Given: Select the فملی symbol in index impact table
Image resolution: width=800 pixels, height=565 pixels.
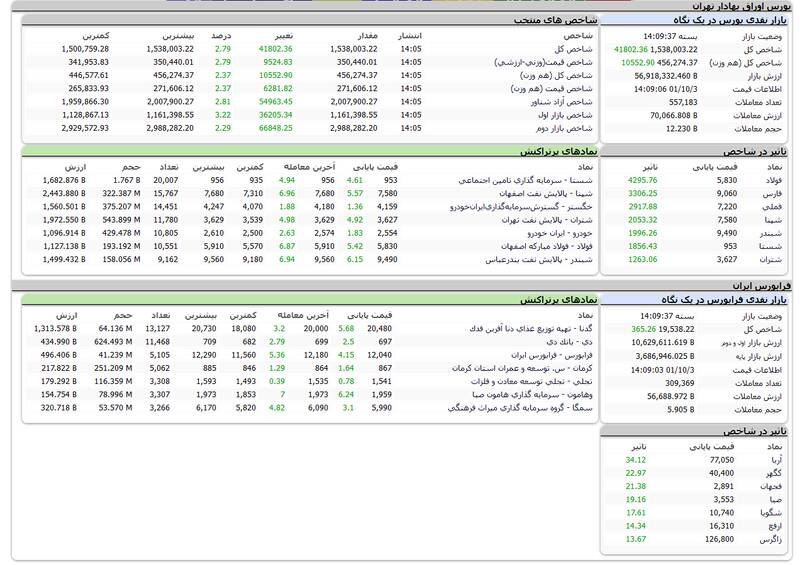Looking at the screenshot, I should [771, 207].
